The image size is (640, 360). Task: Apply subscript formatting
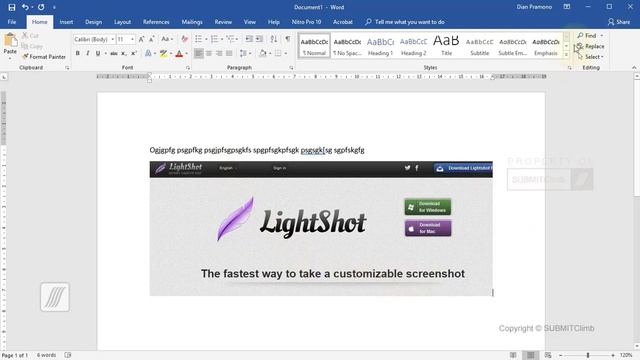124,53
